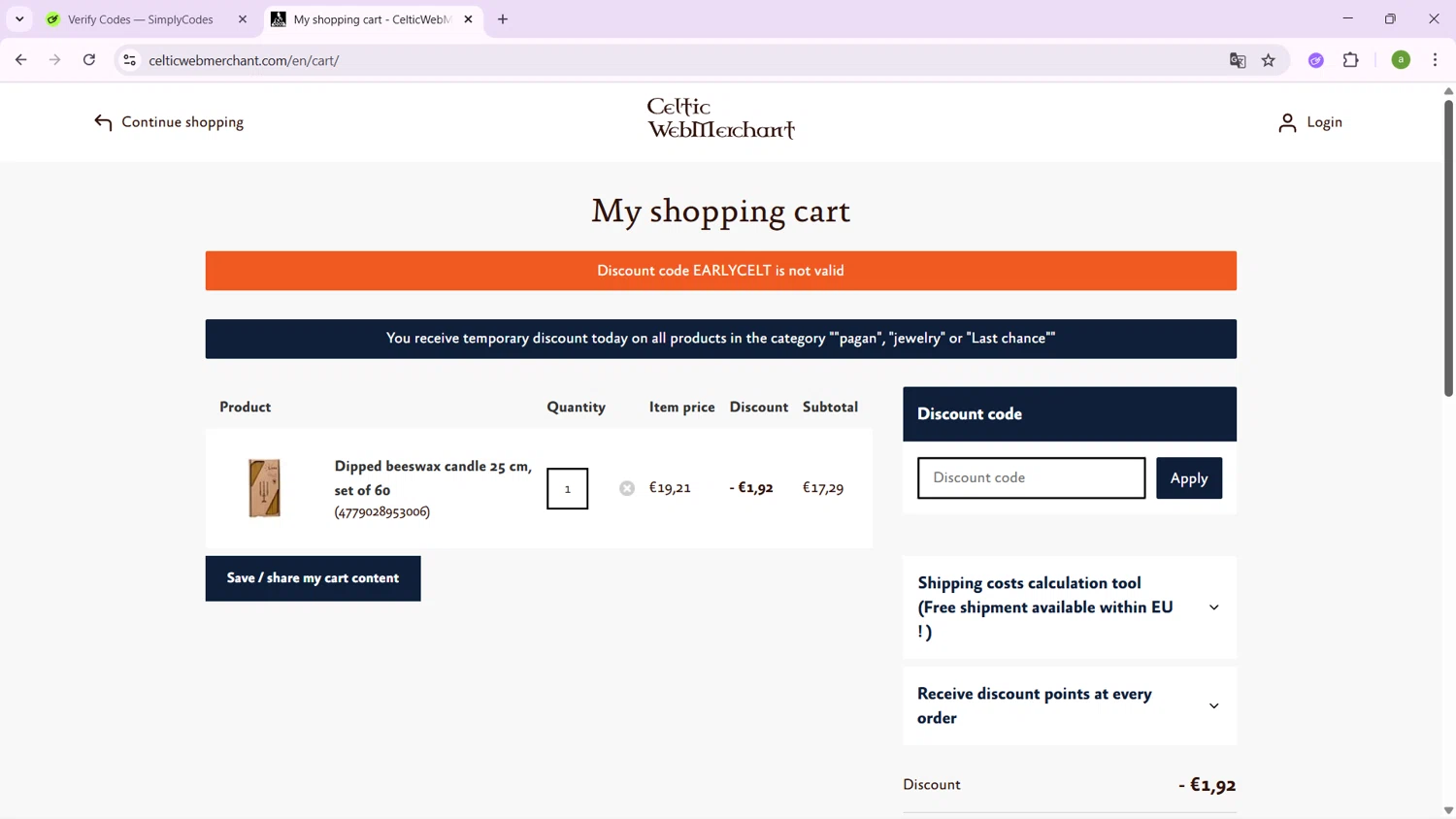Screen dimensions: 1456x819
Task: Click the Subtotal column header
Action: [830, 408]
